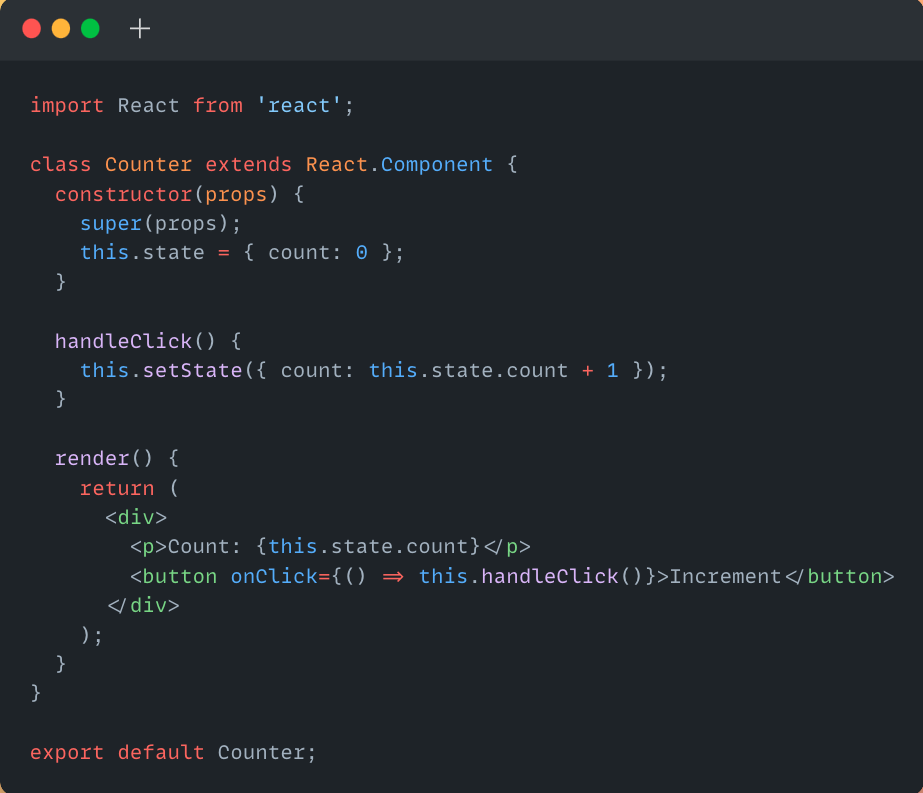Click the setState method call
Viewport: 923px width, 793px height.
192,370
